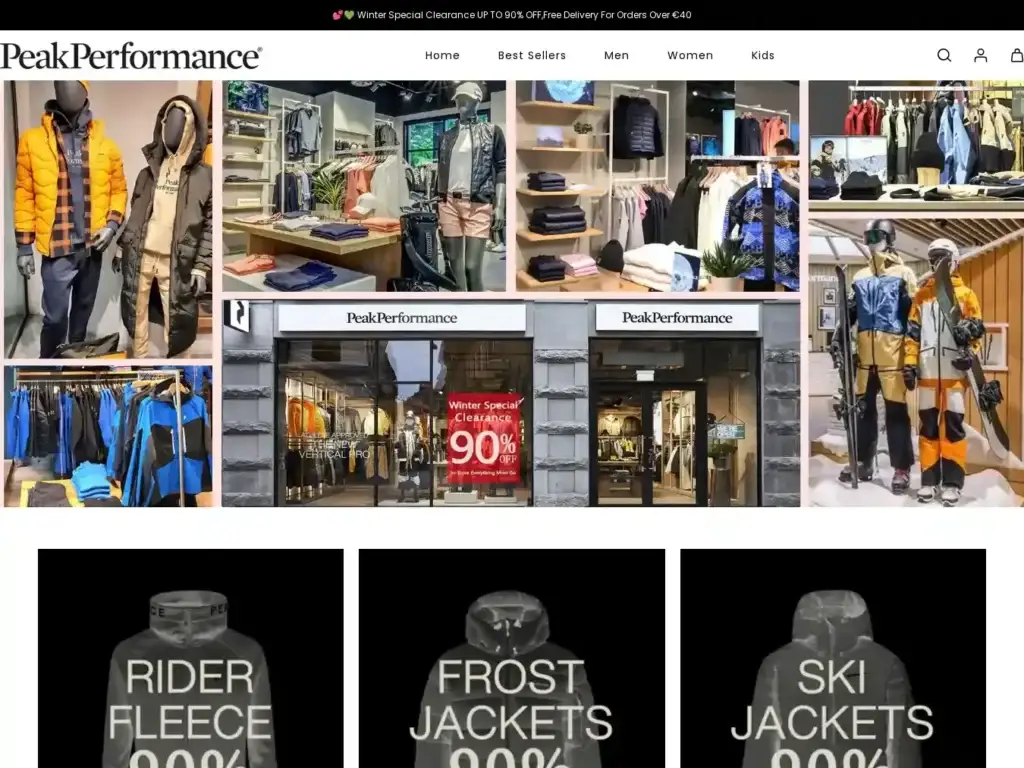Open the shopping bag cart icon
1024x768 pixels.
pos(1016,55)
